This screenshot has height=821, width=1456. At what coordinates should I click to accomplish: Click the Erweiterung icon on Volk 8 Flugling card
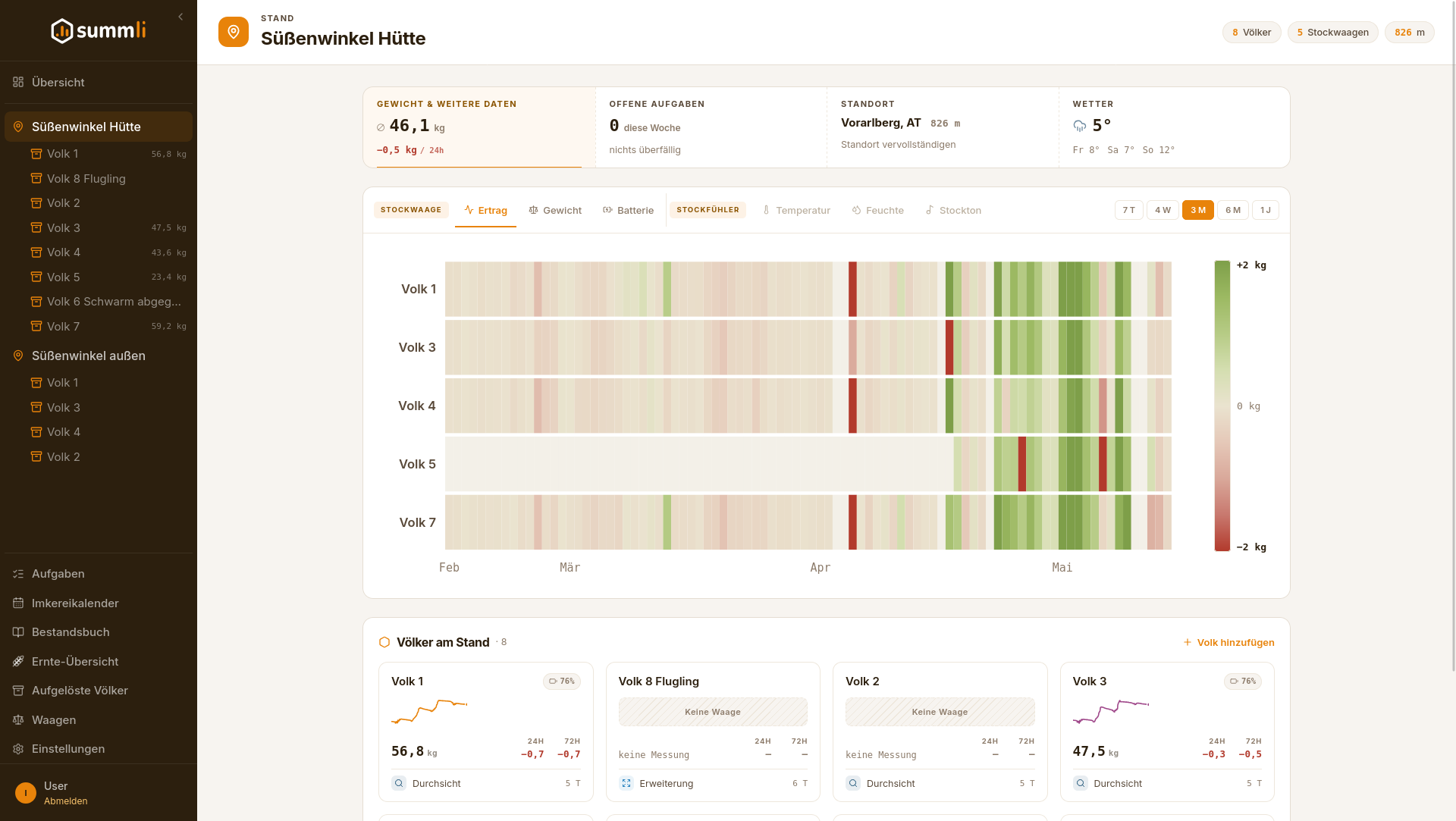626,783
